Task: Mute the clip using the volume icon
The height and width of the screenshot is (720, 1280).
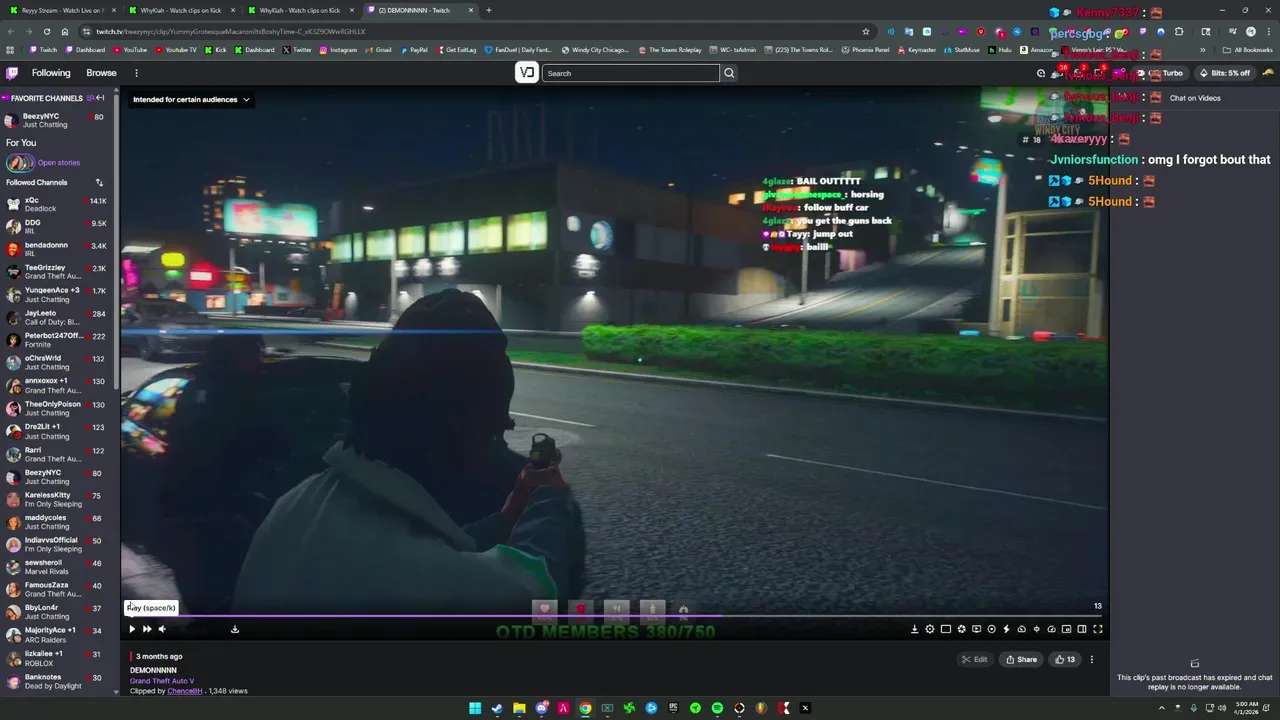Action: pyautogui.click(x=162, y=629)
